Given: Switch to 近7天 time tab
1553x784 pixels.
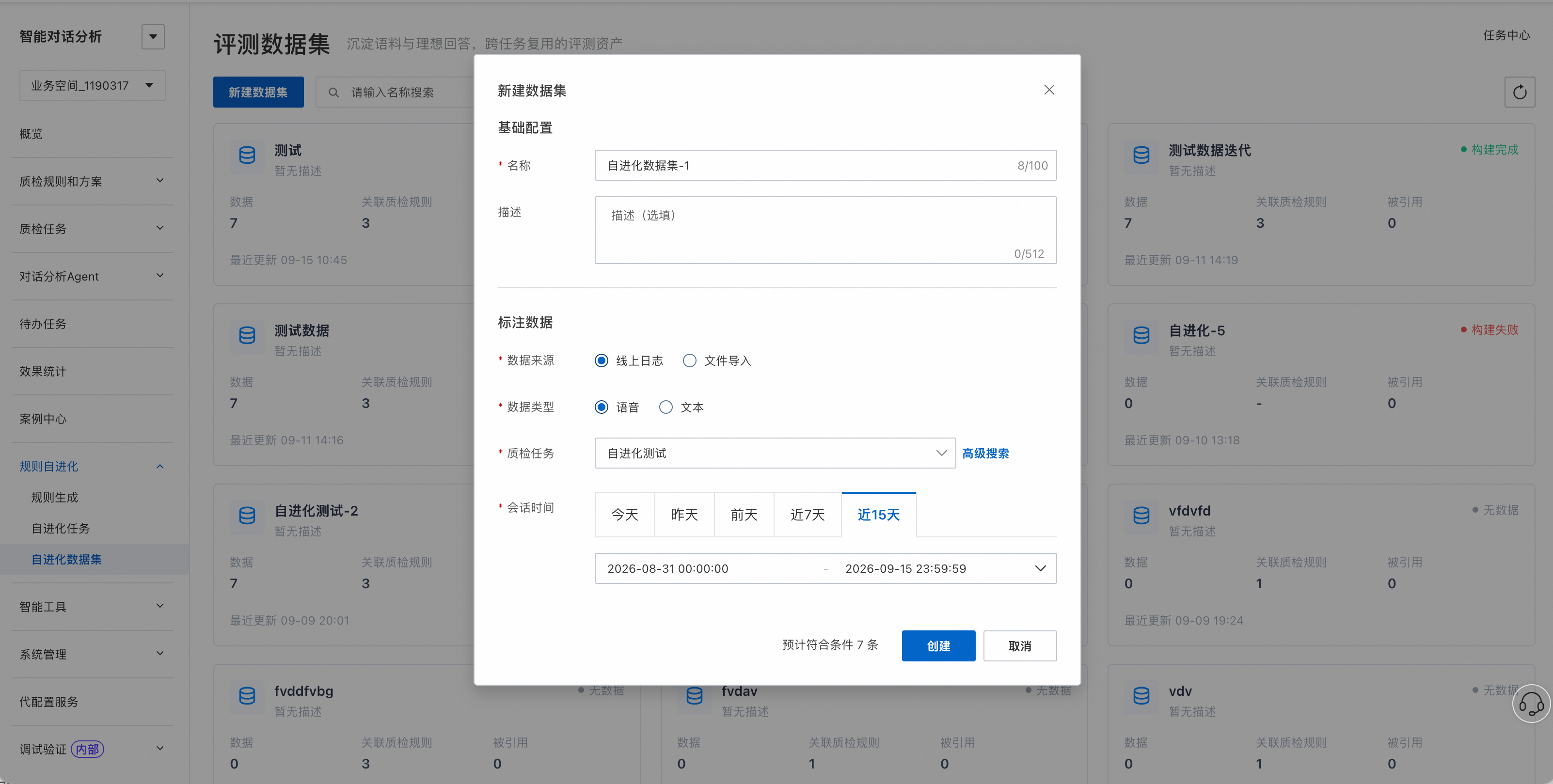Looking at the screenshot, I should pos(807,515).
